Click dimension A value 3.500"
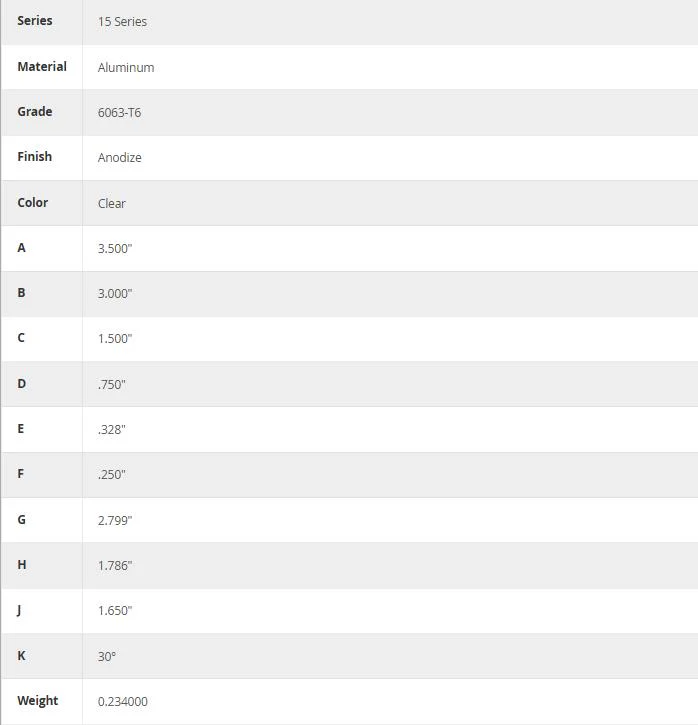The height and width of the screenshot is (725, 698). click(x=115, y=249)
